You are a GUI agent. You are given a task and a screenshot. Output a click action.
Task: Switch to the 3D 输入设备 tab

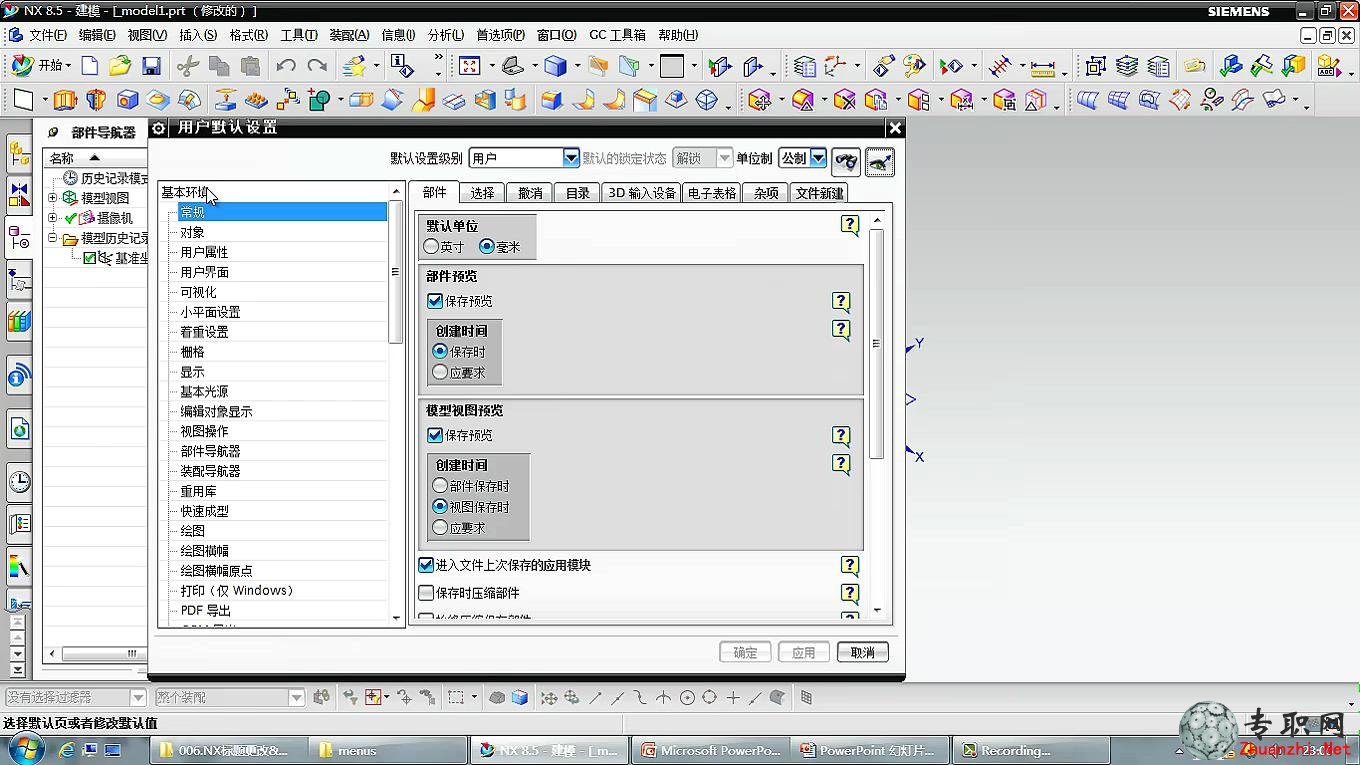pos(642,193)
